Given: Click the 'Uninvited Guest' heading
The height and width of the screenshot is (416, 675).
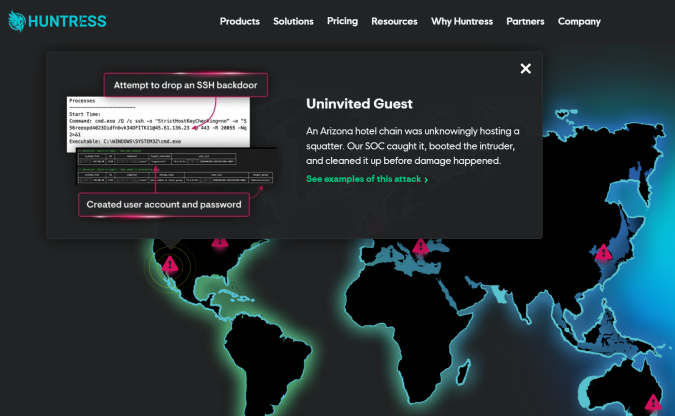Looking at the screenshot, I should tap(359, 104).
